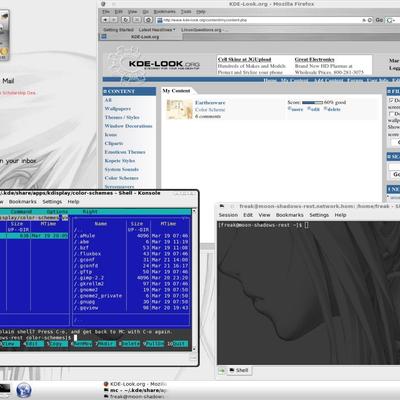Open Firefox Tools menu
The image size is (400, 400).
click(186, 12)
